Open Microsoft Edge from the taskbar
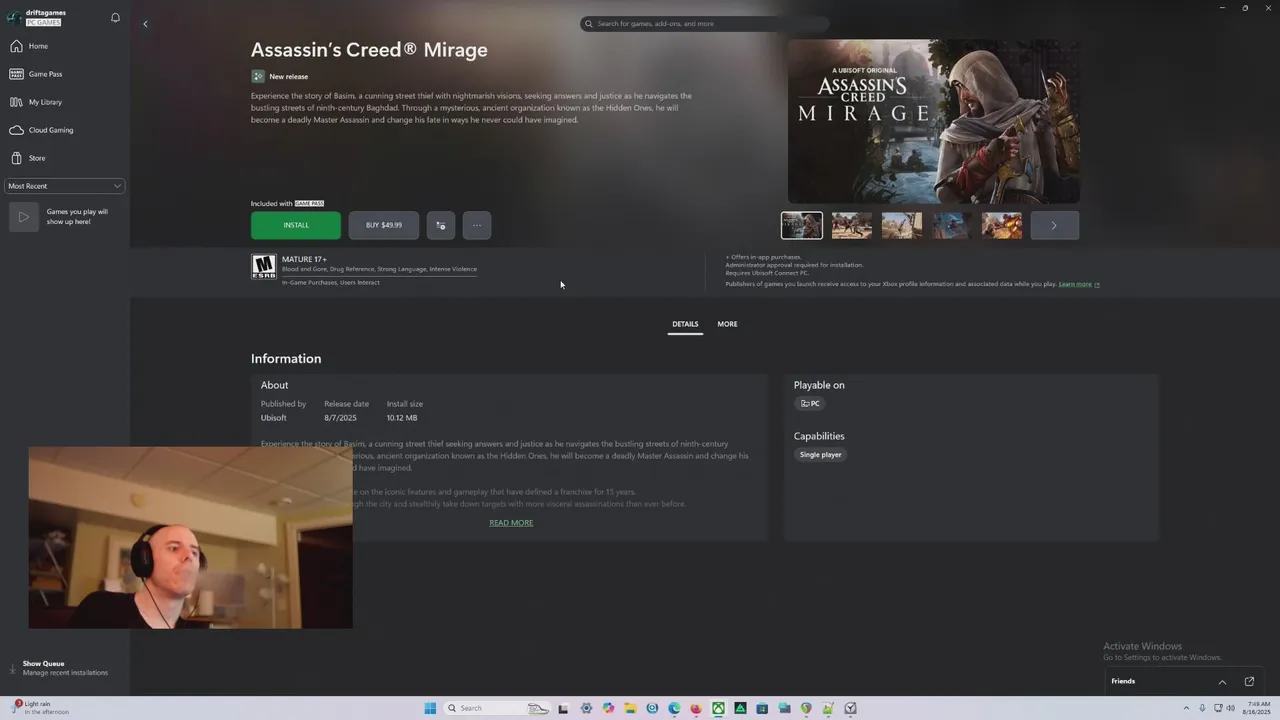Screen dimensions: 1280x720 pos(674,708)
